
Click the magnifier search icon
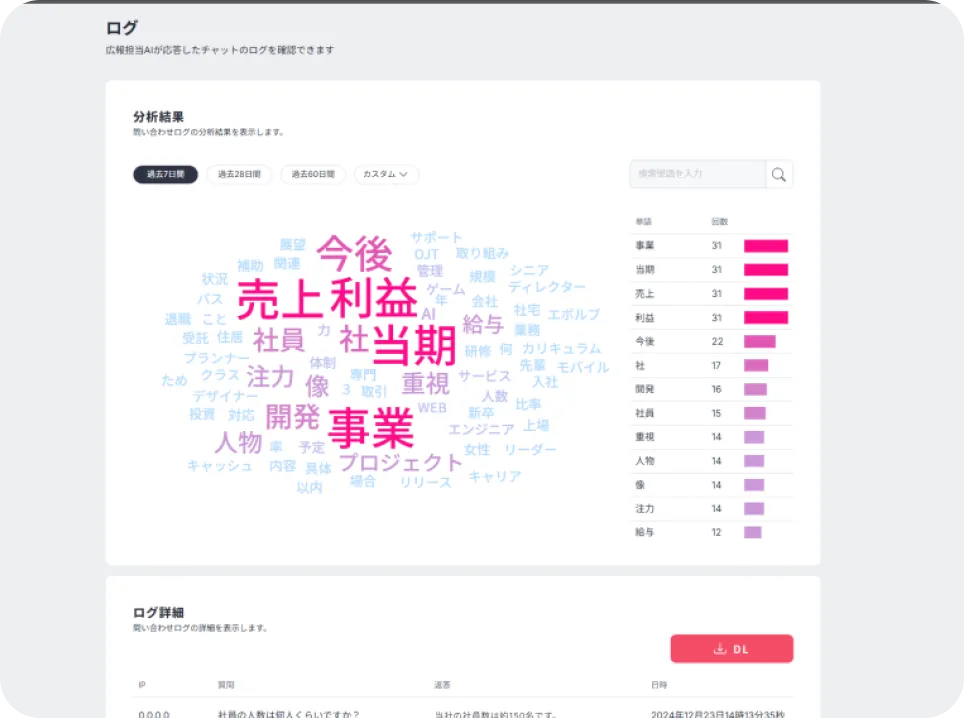coord(779,174)
